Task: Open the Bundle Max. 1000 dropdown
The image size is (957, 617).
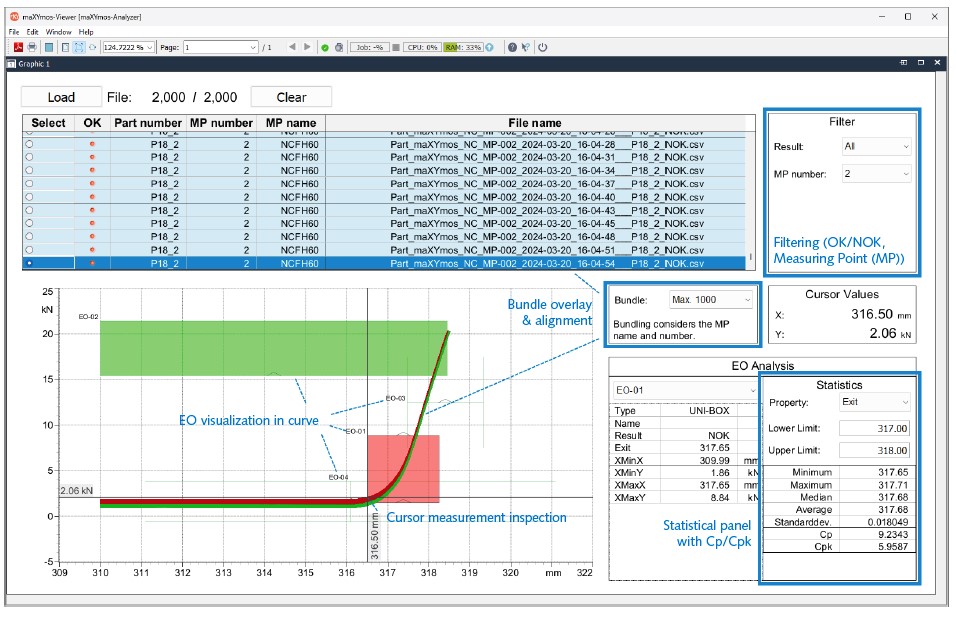Action: 709,300
